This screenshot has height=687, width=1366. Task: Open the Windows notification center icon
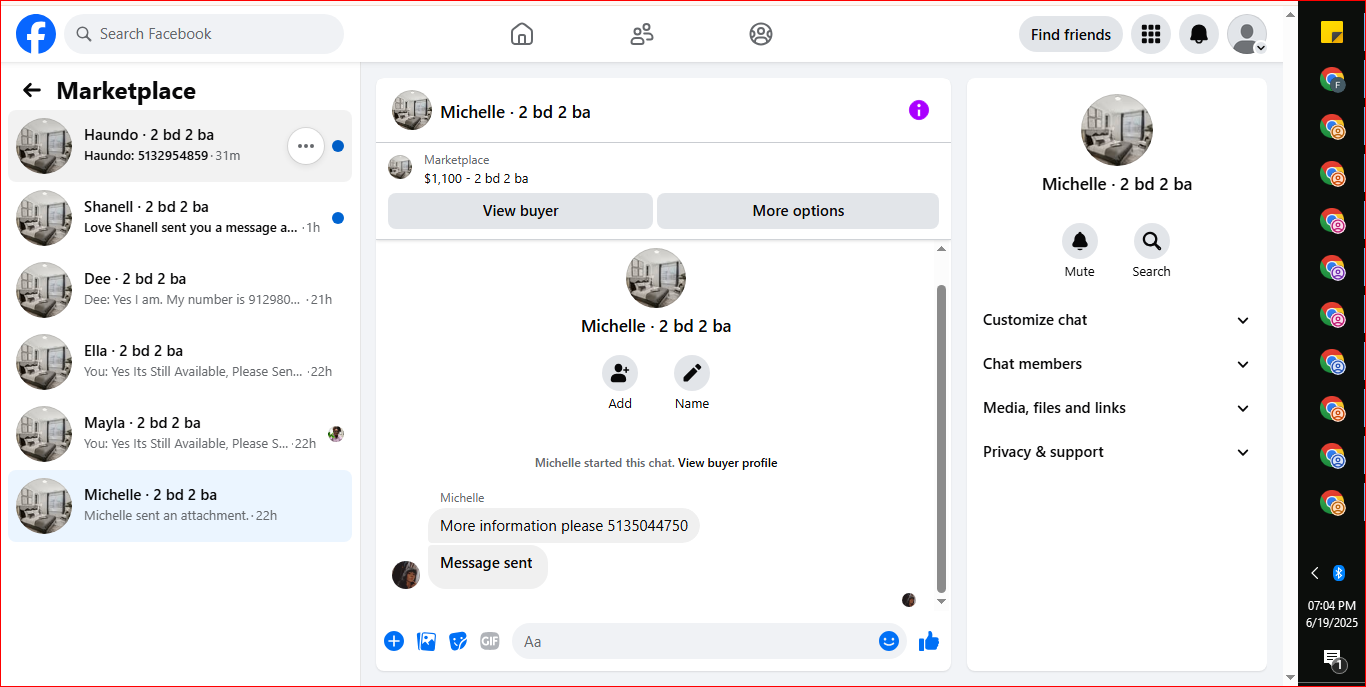click(x=1332, y=658)
